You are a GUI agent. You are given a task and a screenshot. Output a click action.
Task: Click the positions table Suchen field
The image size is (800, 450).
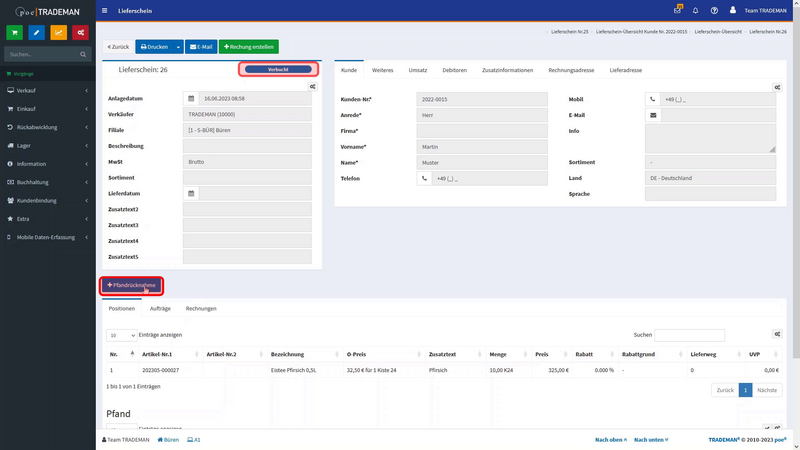[x=689, y=335]
